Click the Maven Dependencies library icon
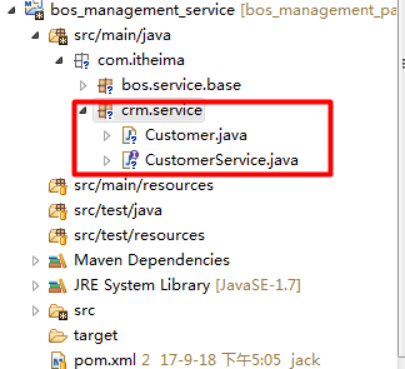405x369 pixels. [x=58, y=261]
